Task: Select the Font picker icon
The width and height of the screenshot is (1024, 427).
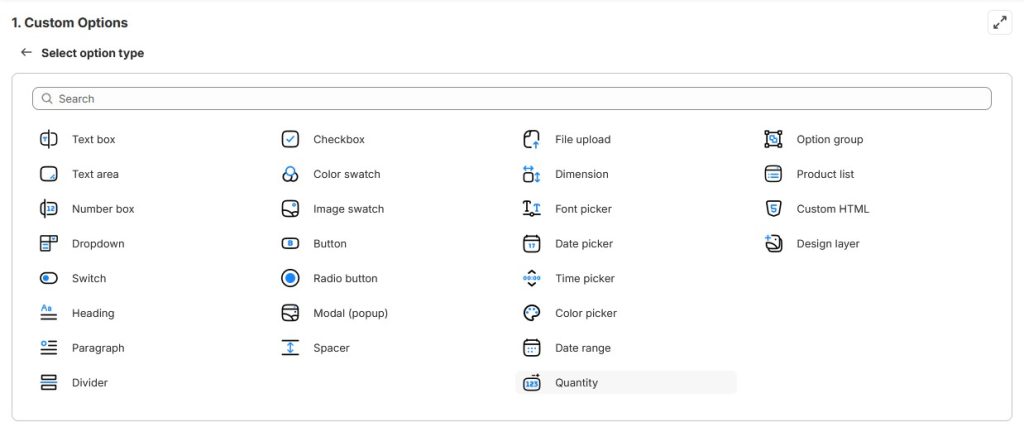Action: pos(532,209)
